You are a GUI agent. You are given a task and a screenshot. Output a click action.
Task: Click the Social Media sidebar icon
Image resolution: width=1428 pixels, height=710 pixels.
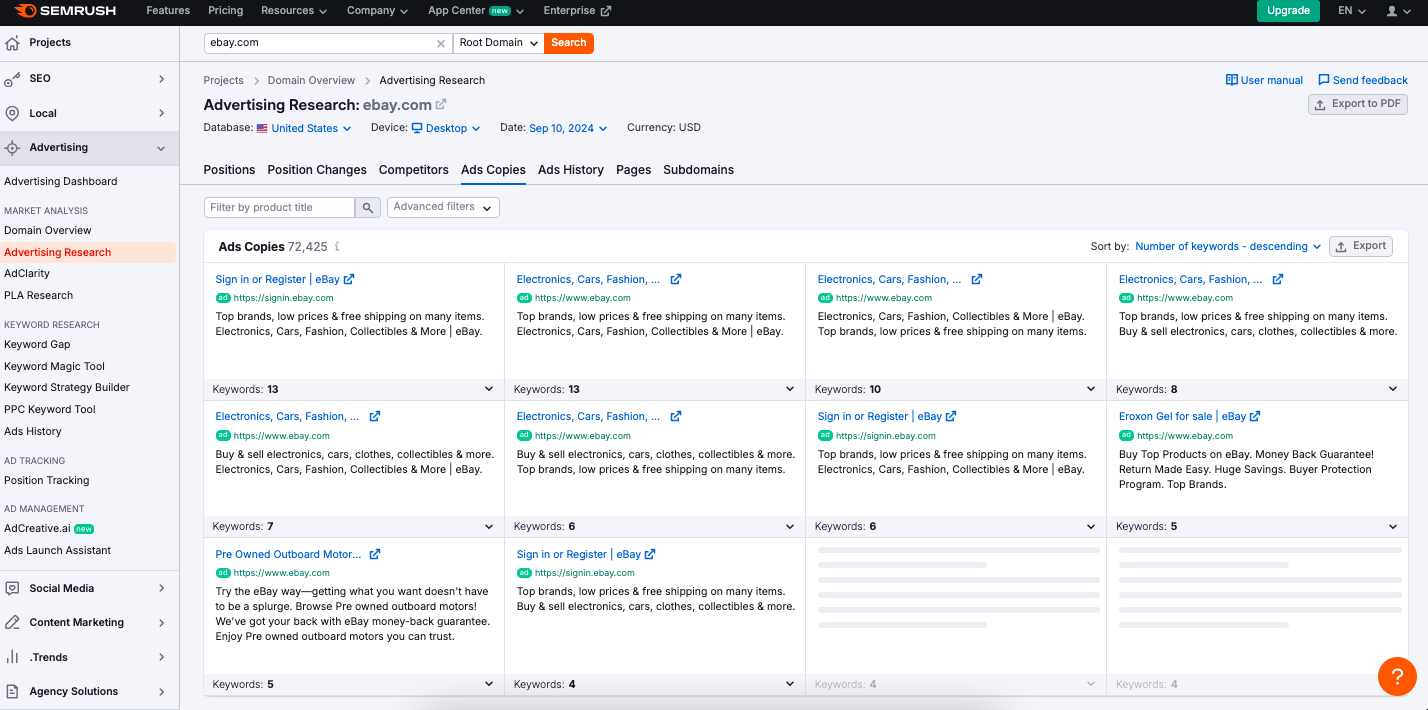[x=12, y=588]
